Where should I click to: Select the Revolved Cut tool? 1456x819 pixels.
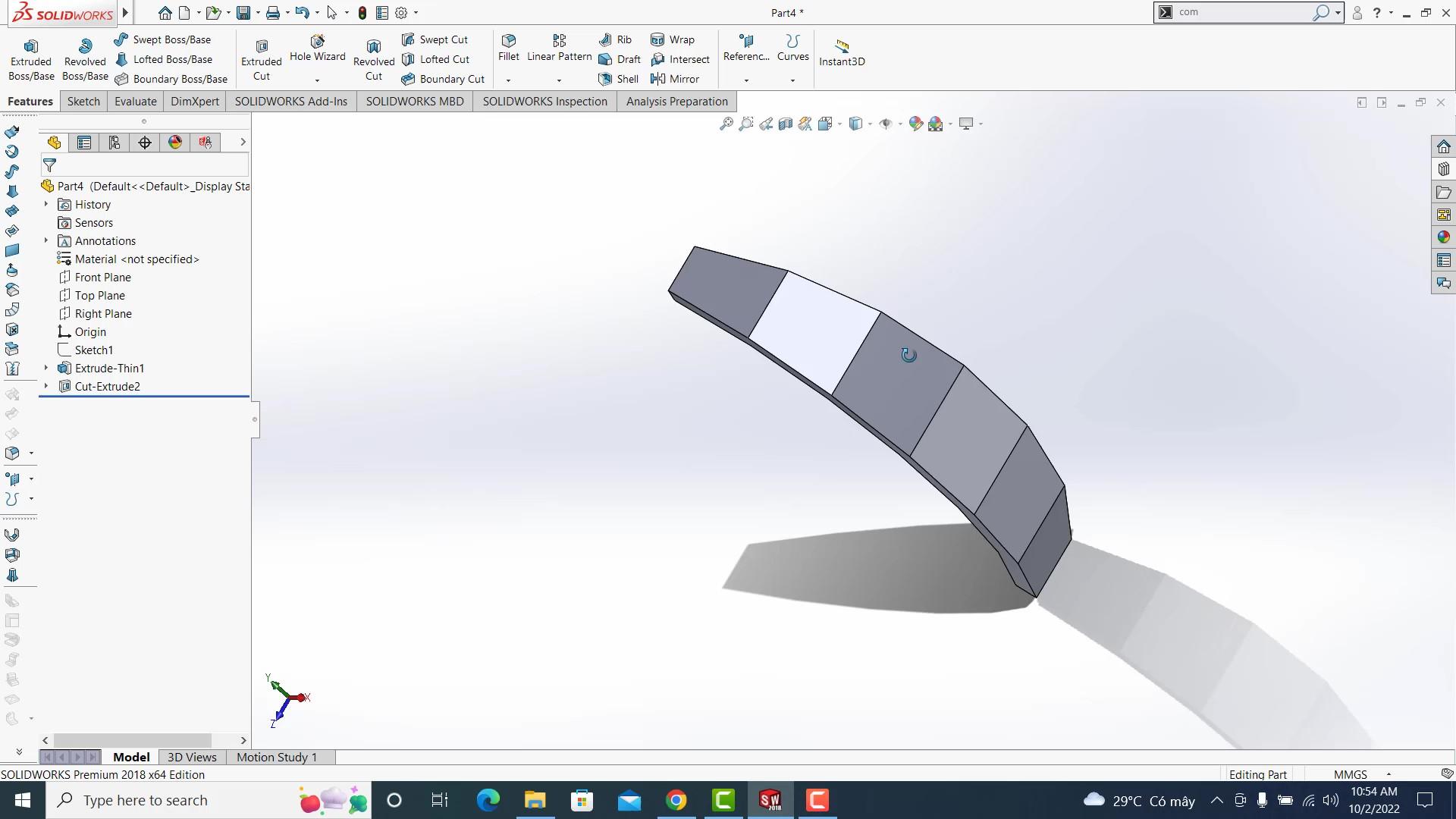(x=374, y=59)
